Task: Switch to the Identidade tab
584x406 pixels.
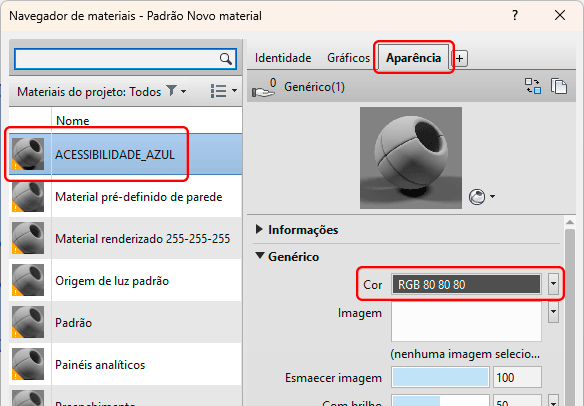Action: [283, 58]
